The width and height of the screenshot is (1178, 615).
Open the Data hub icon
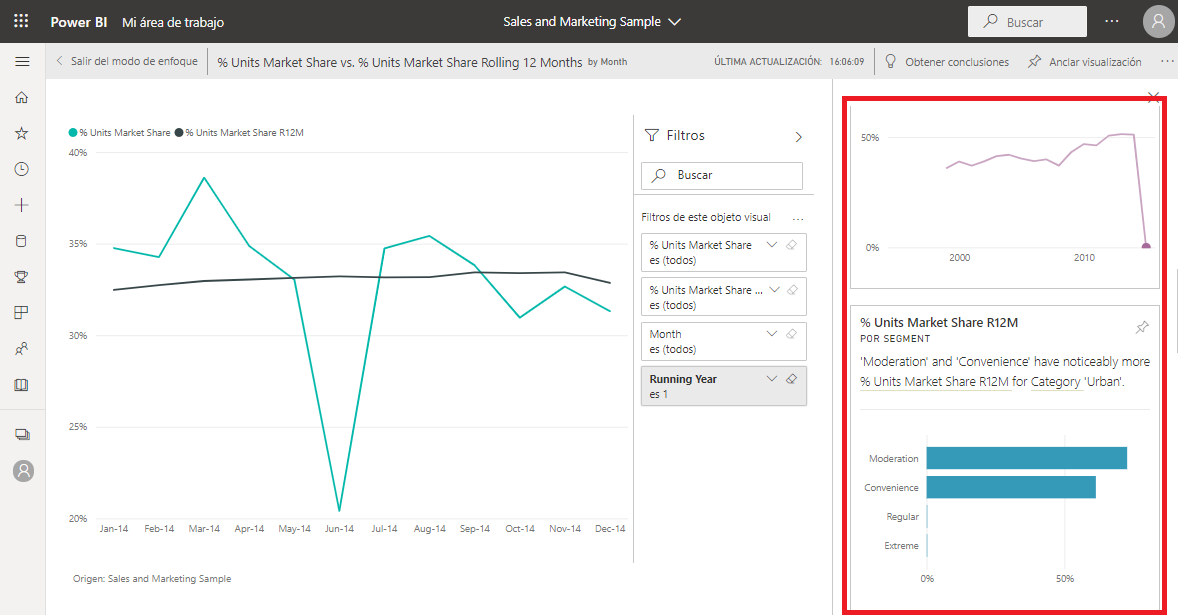[21, 240]
